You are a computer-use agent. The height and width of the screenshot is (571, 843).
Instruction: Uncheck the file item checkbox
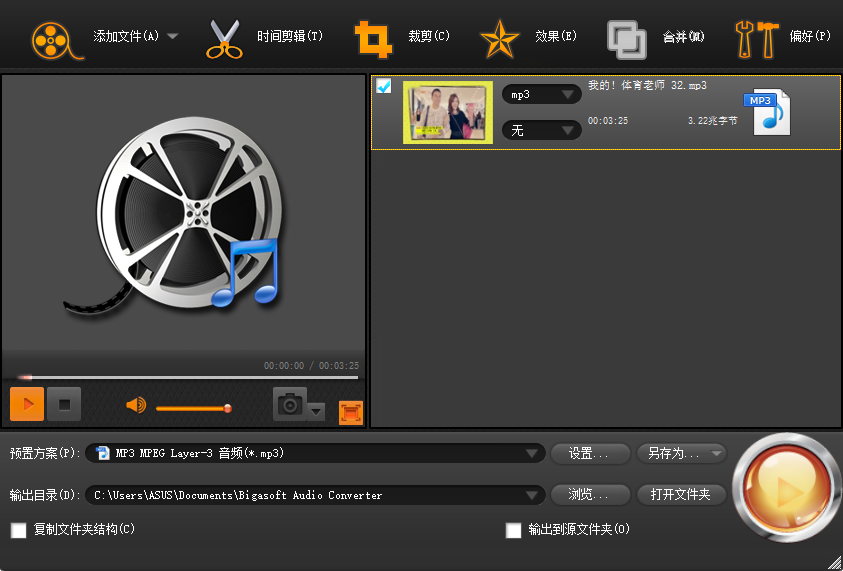(x=383, y=86)
